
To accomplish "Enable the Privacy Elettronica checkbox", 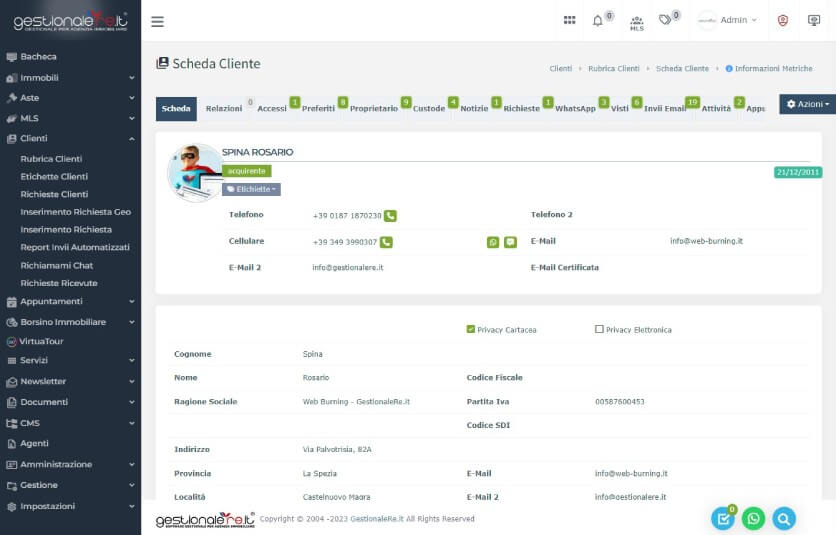I will [599, 329].
